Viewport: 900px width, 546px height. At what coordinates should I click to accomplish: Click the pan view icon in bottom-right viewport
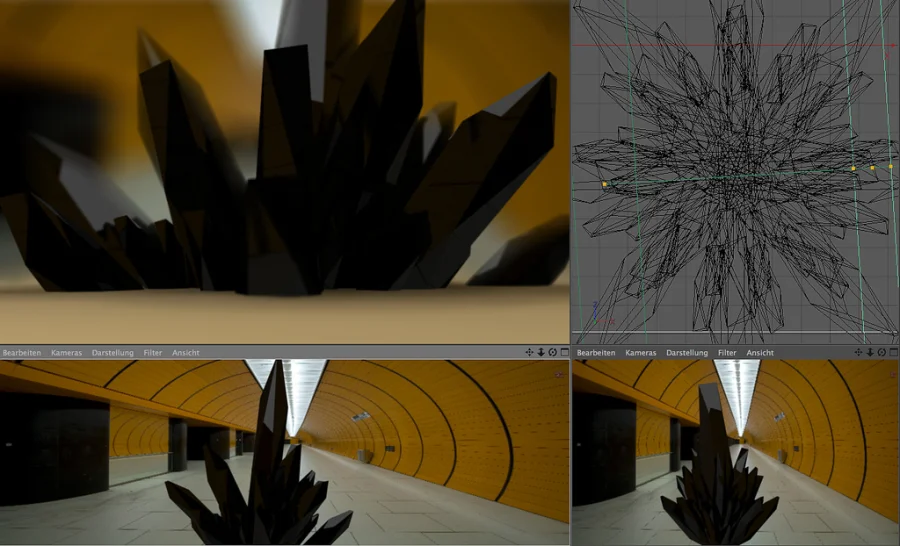coord(861,353)
